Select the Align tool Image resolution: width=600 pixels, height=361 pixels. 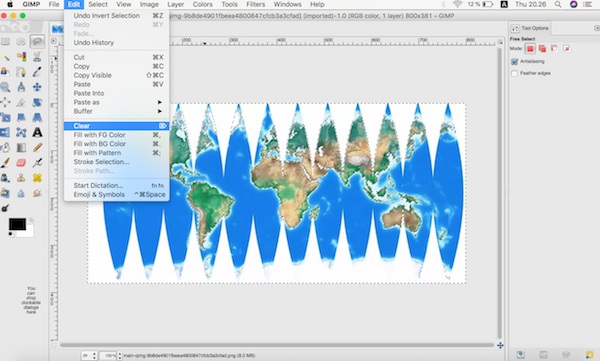(x=5, y=102)
